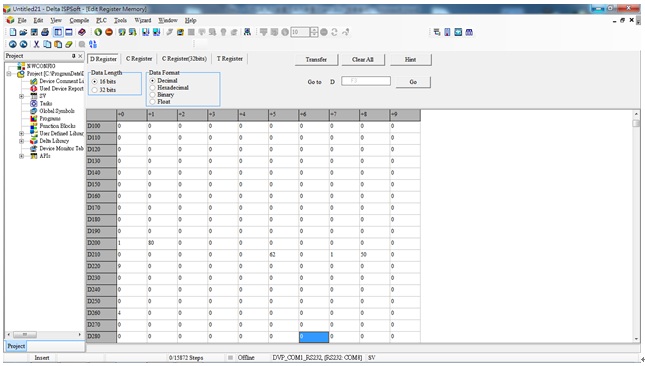Click the Paste clipboard icon

(58, 44)
